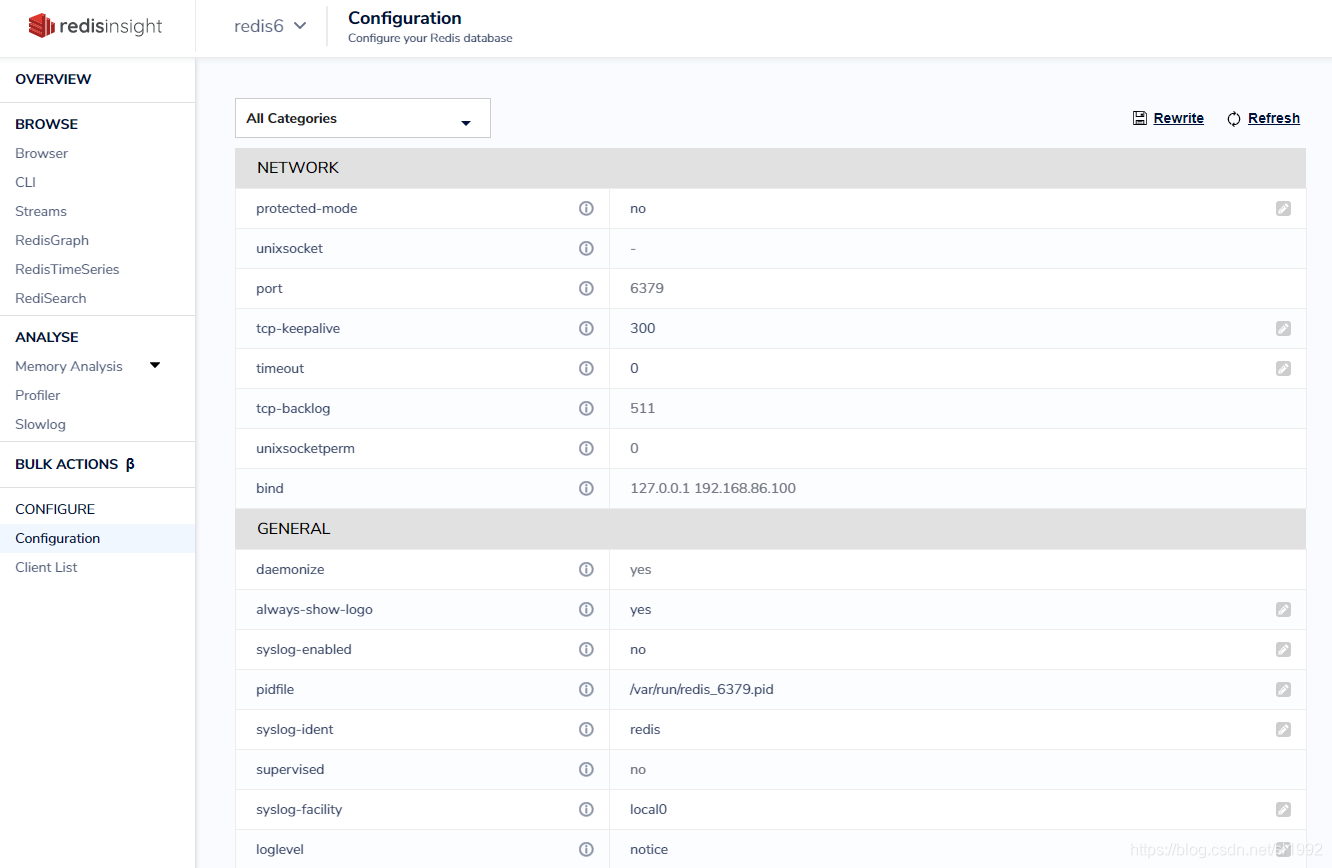
Task: Click info icon for protected-mode
Action: 587,208
